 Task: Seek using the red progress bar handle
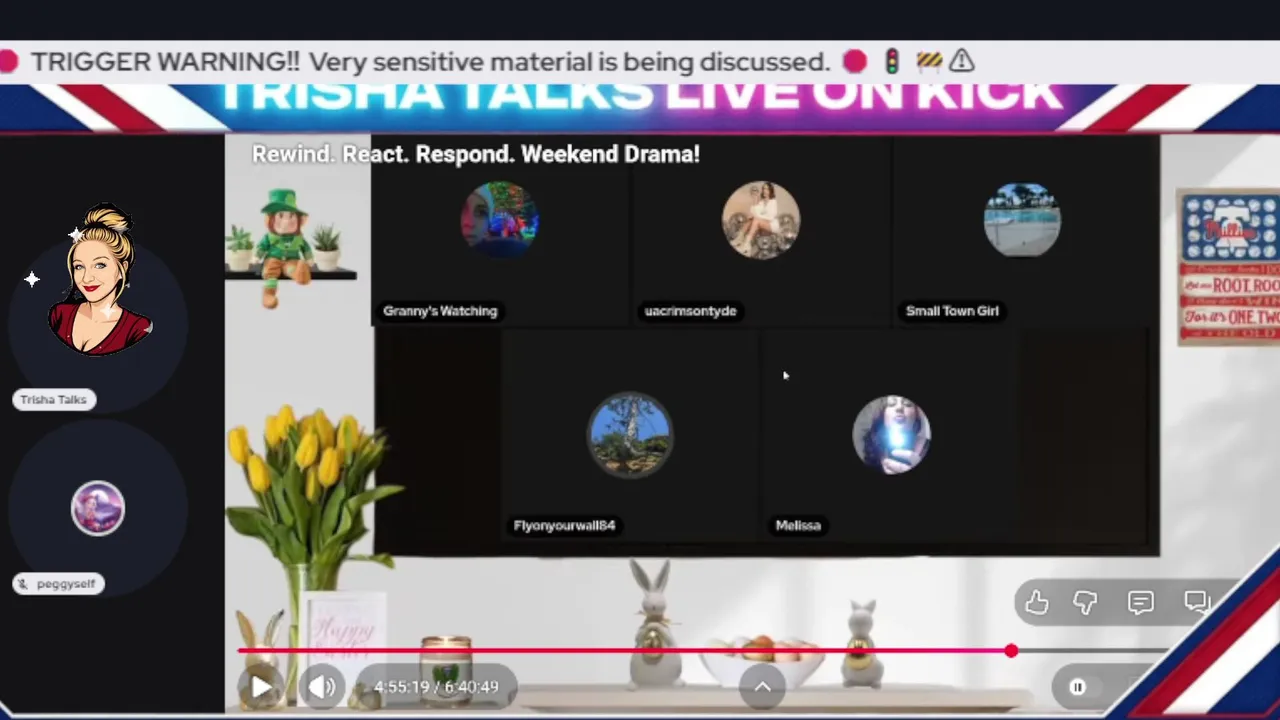point(1011,651)
